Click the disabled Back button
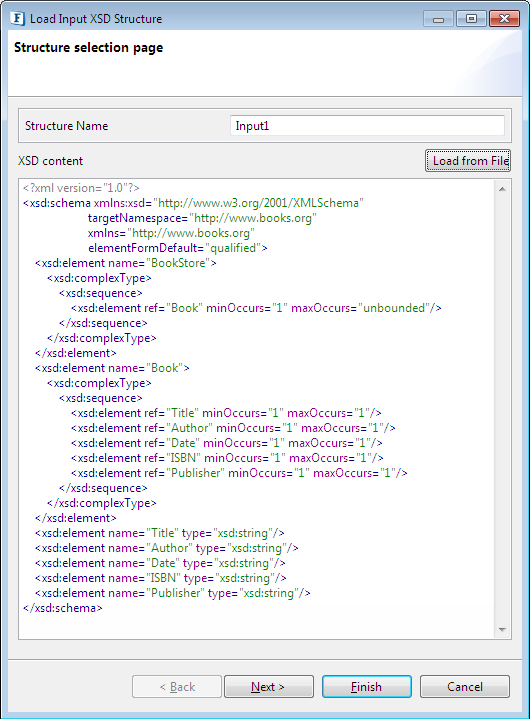 click(x=177, y=686)
